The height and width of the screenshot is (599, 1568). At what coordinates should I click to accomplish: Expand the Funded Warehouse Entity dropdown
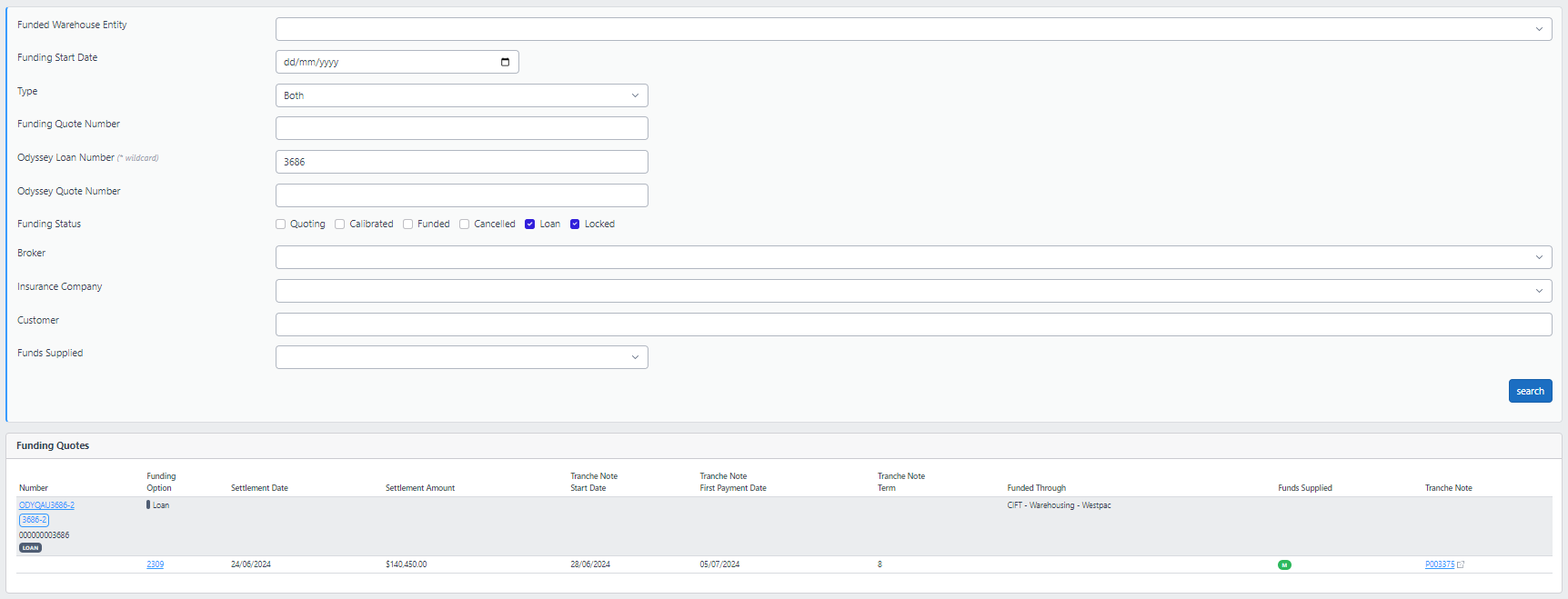pos(912,29)
